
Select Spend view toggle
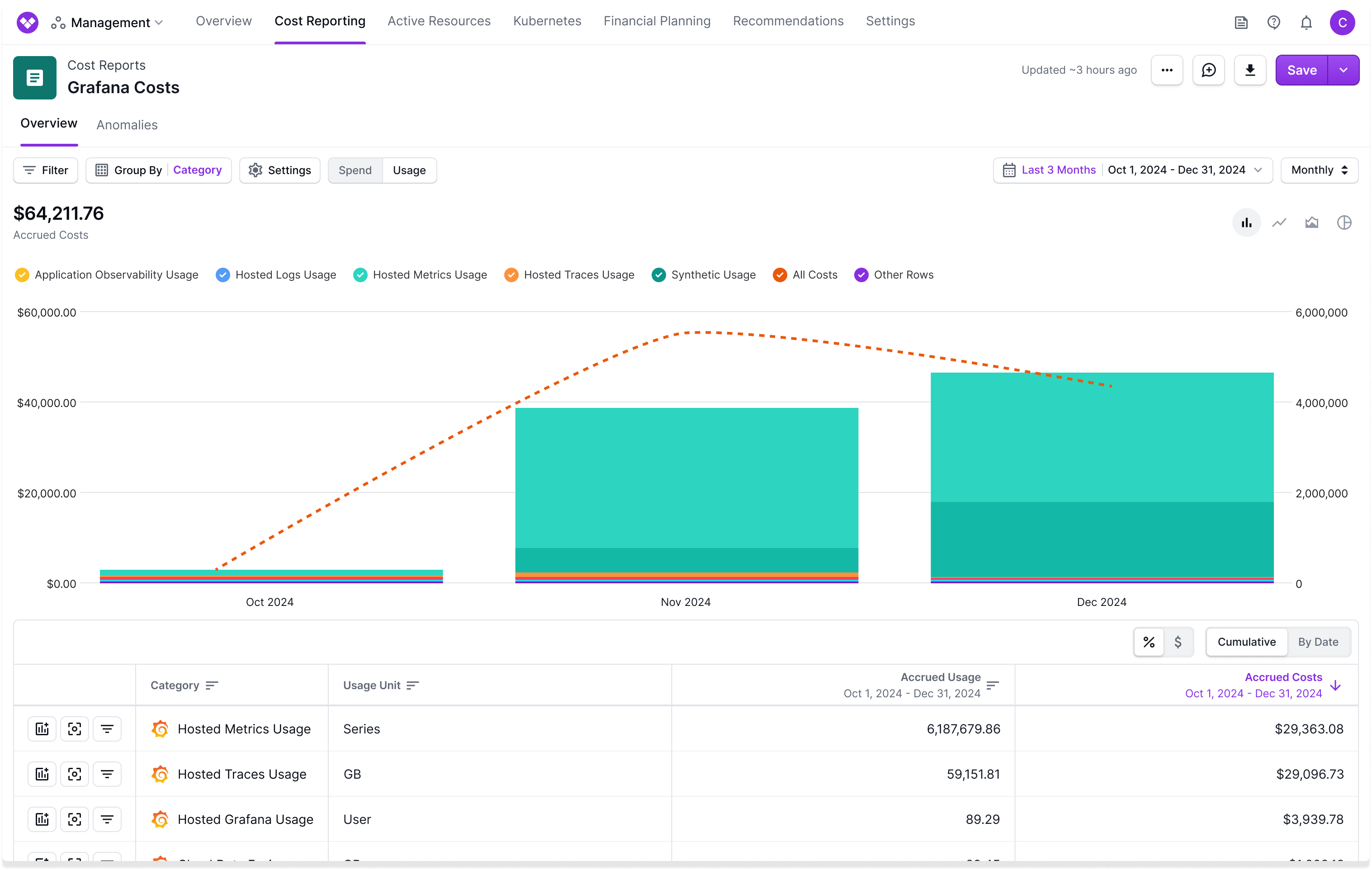(355, 170)
